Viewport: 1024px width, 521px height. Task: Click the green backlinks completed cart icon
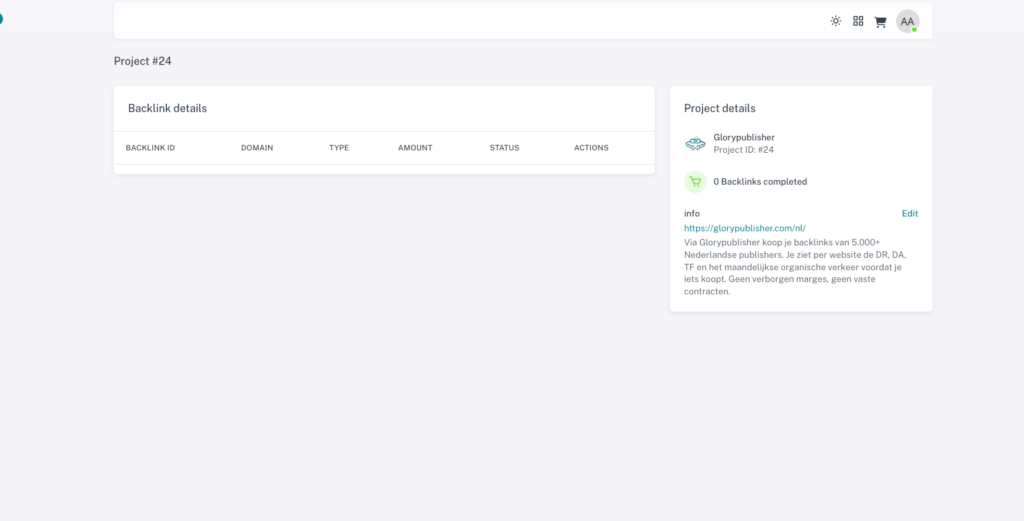pos(696,182)
